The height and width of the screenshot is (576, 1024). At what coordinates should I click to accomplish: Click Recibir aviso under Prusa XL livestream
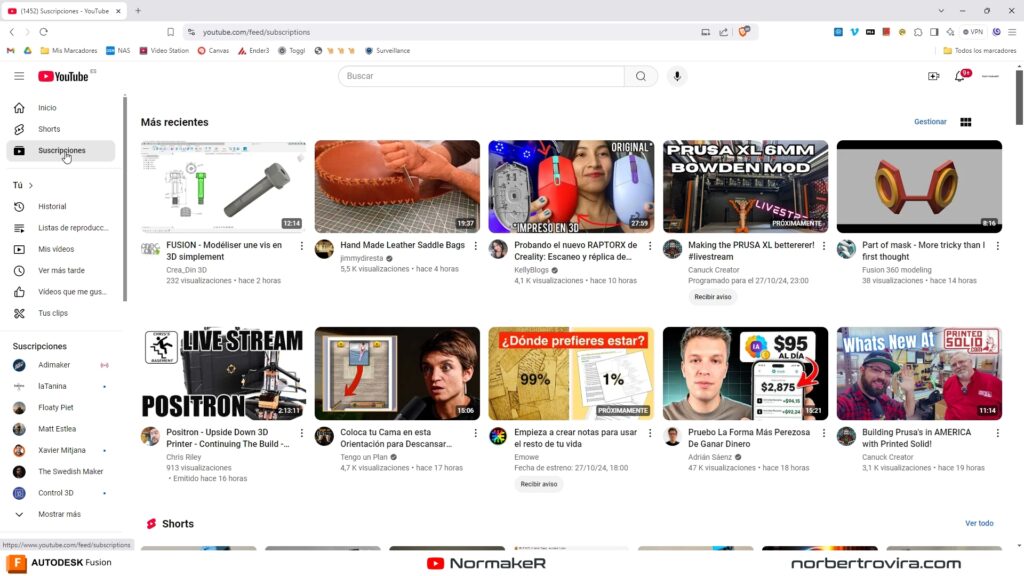(713, 297)
